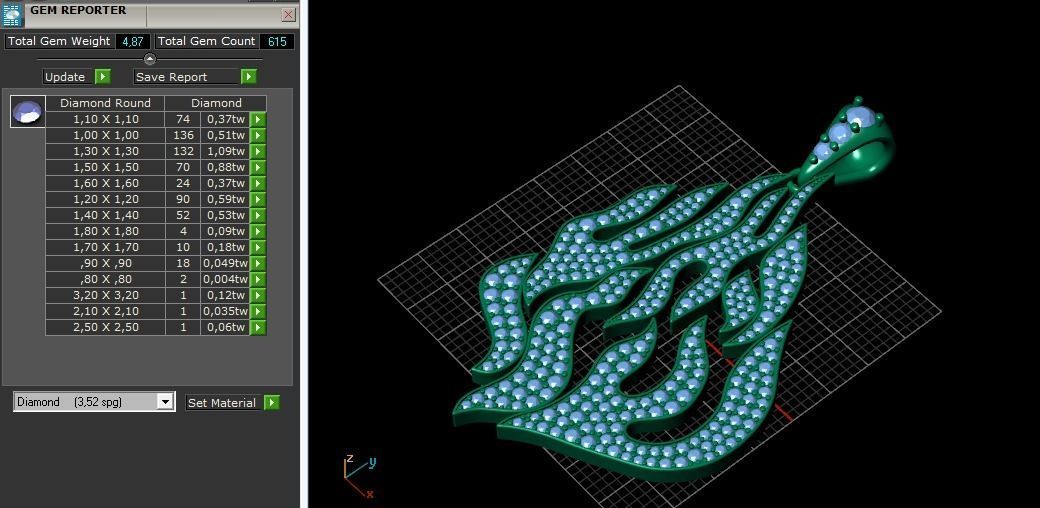The height and width of the screenshot is (508, 1040).
Task: Click the Diamond Round column header
Action: (x=105, y=103)
